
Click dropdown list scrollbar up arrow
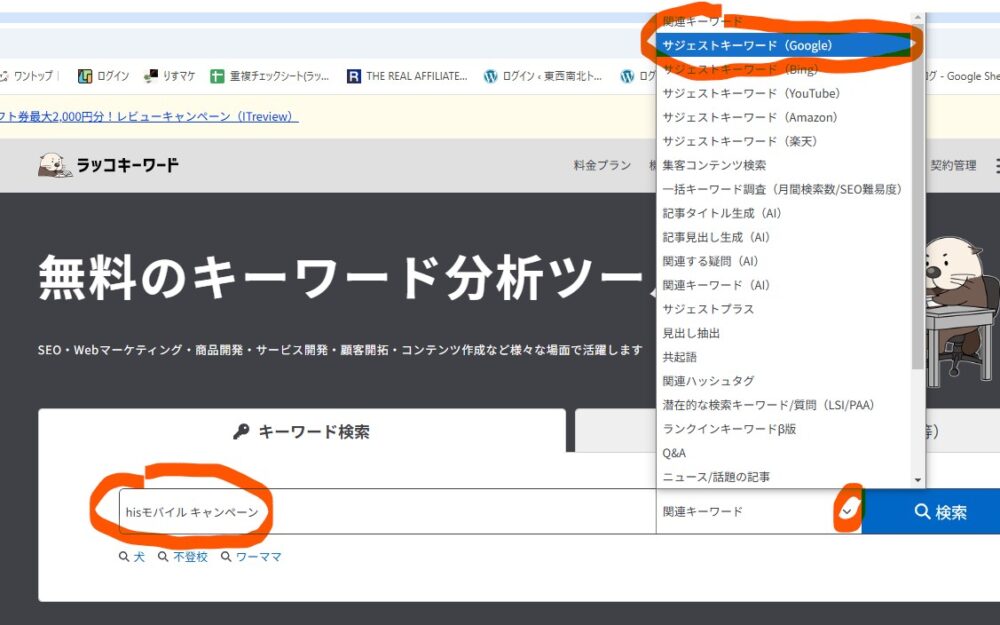918,17
